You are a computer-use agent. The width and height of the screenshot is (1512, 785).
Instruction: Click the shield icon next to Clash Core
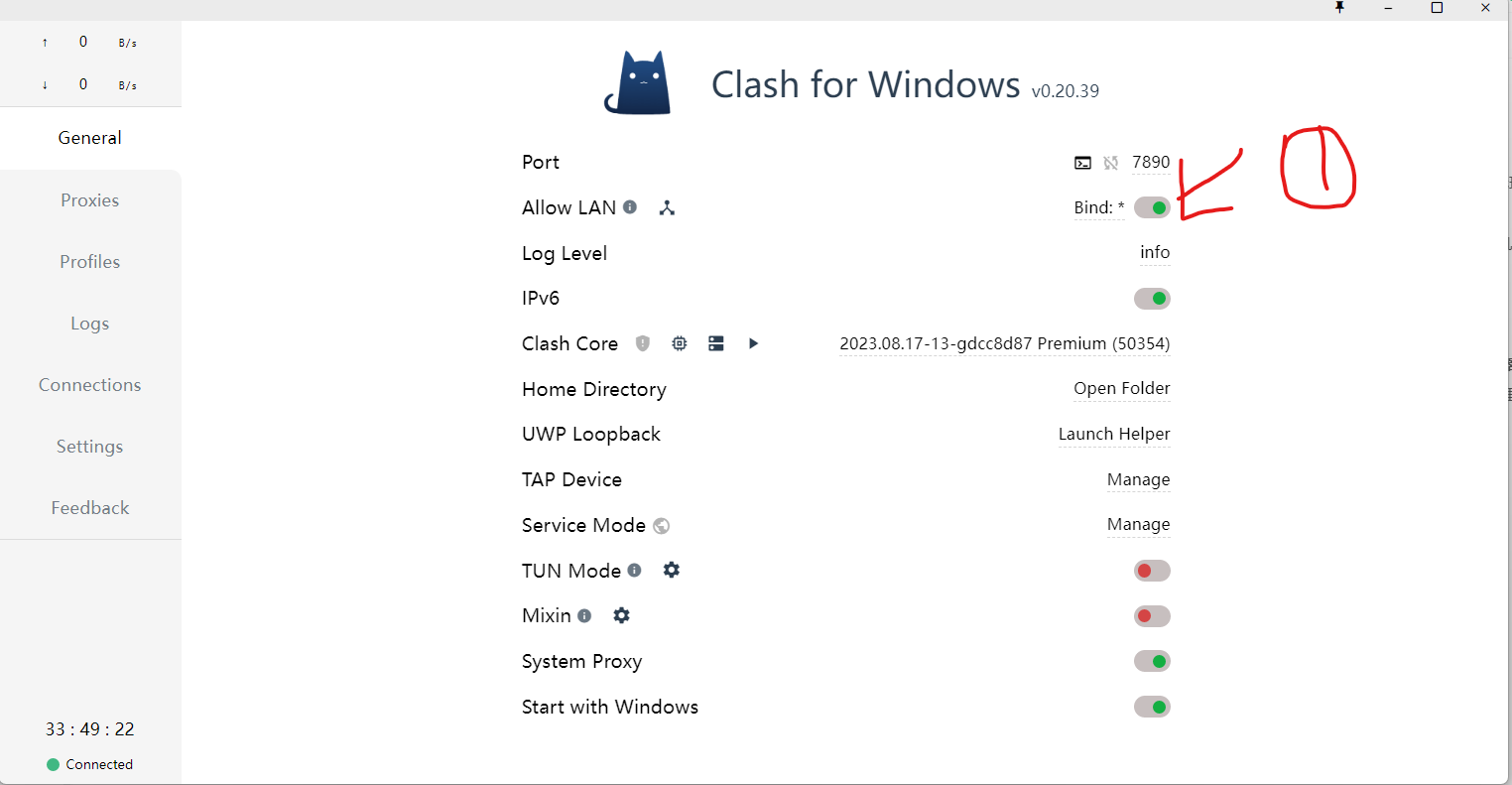pyautogui.click(x=643, y=343)
